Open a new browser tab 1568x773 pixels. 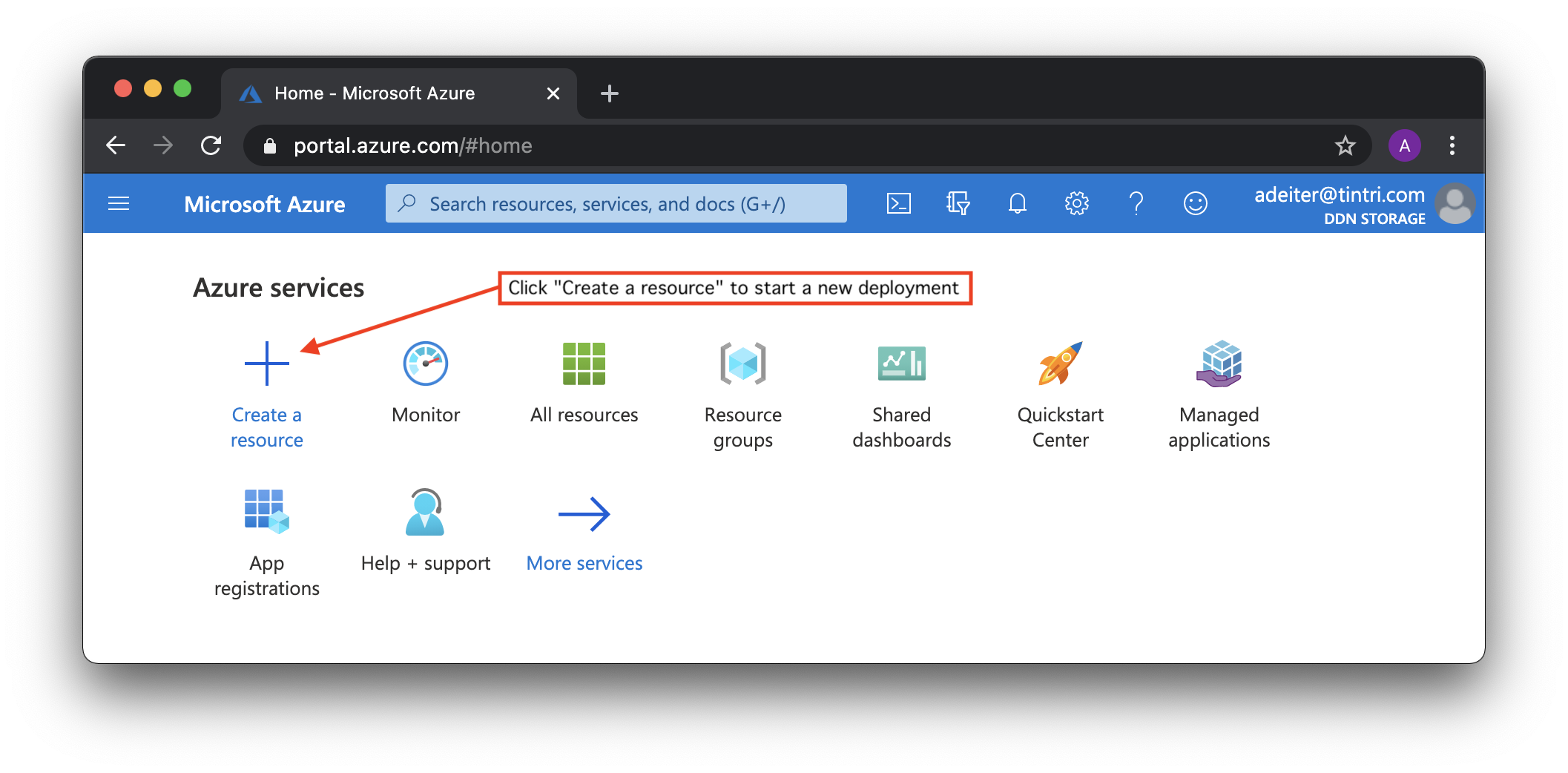[x=609, y=93]
